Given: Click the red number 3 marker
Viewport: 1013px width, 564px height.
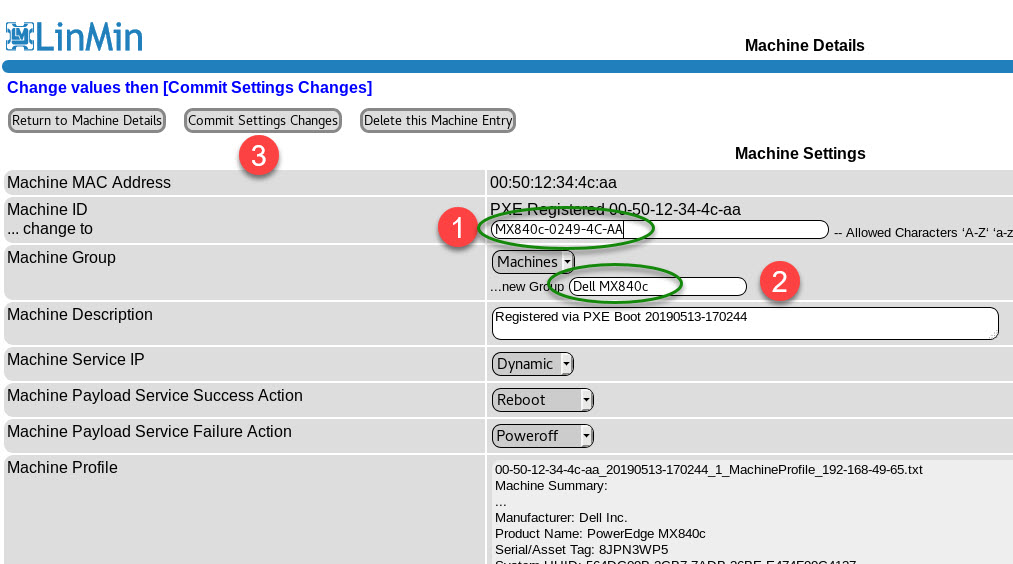Looking at the screenshot, I should [x=258, y=156].
